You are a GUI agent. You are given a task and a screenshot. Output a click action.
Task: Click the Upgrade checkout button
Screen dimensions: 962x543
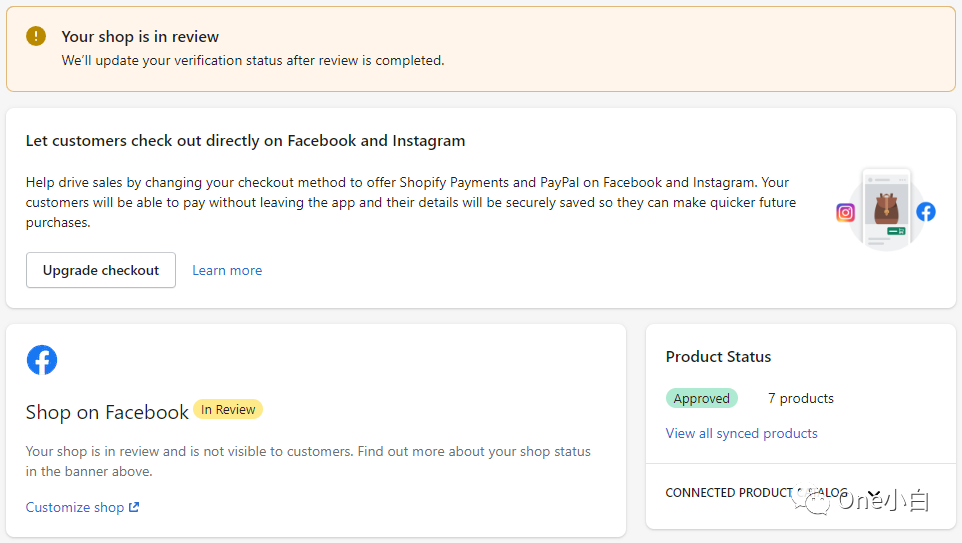pos(101,270)
